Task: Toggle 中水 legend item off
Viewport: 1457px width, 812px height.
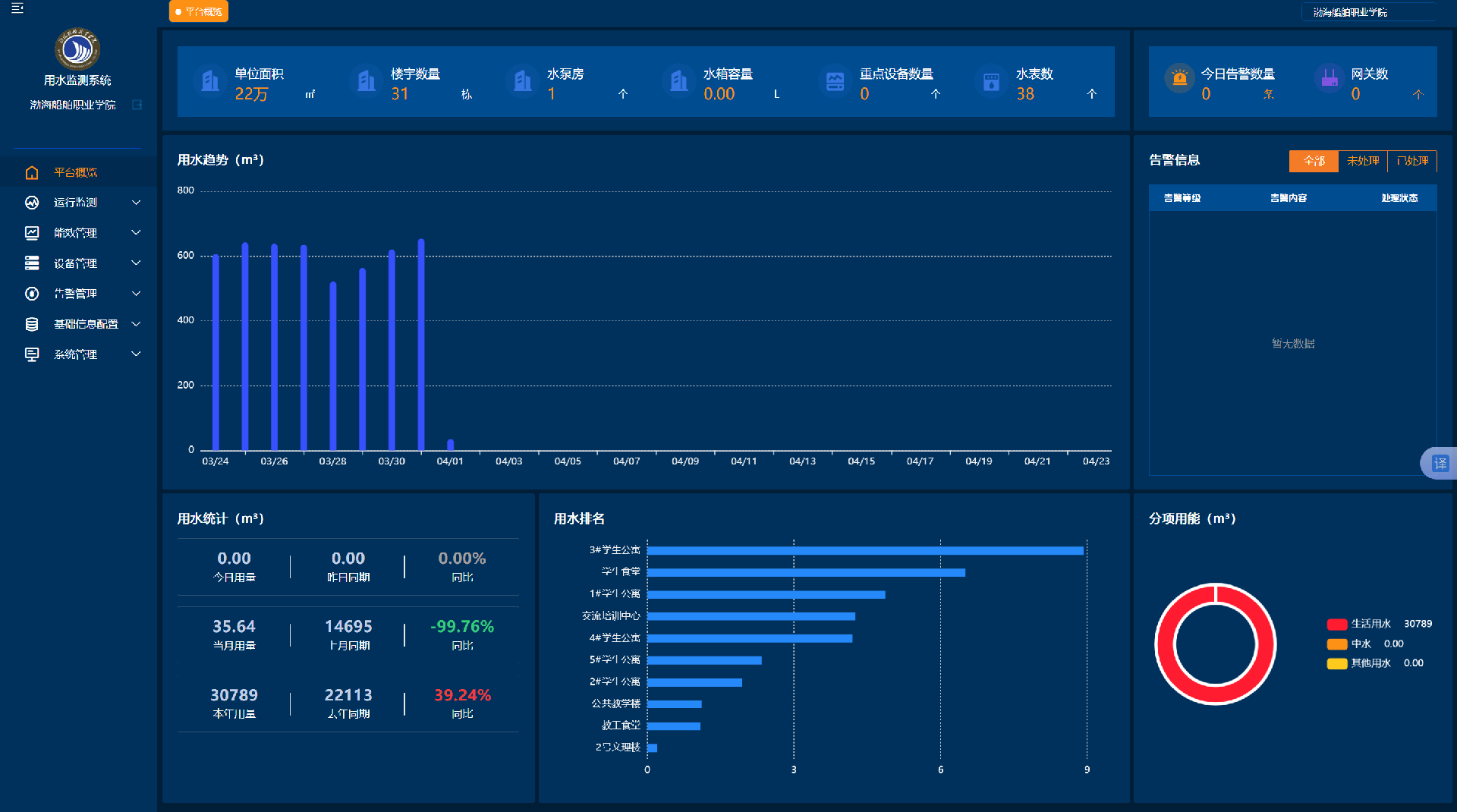Action: (x=1349, y=644)
